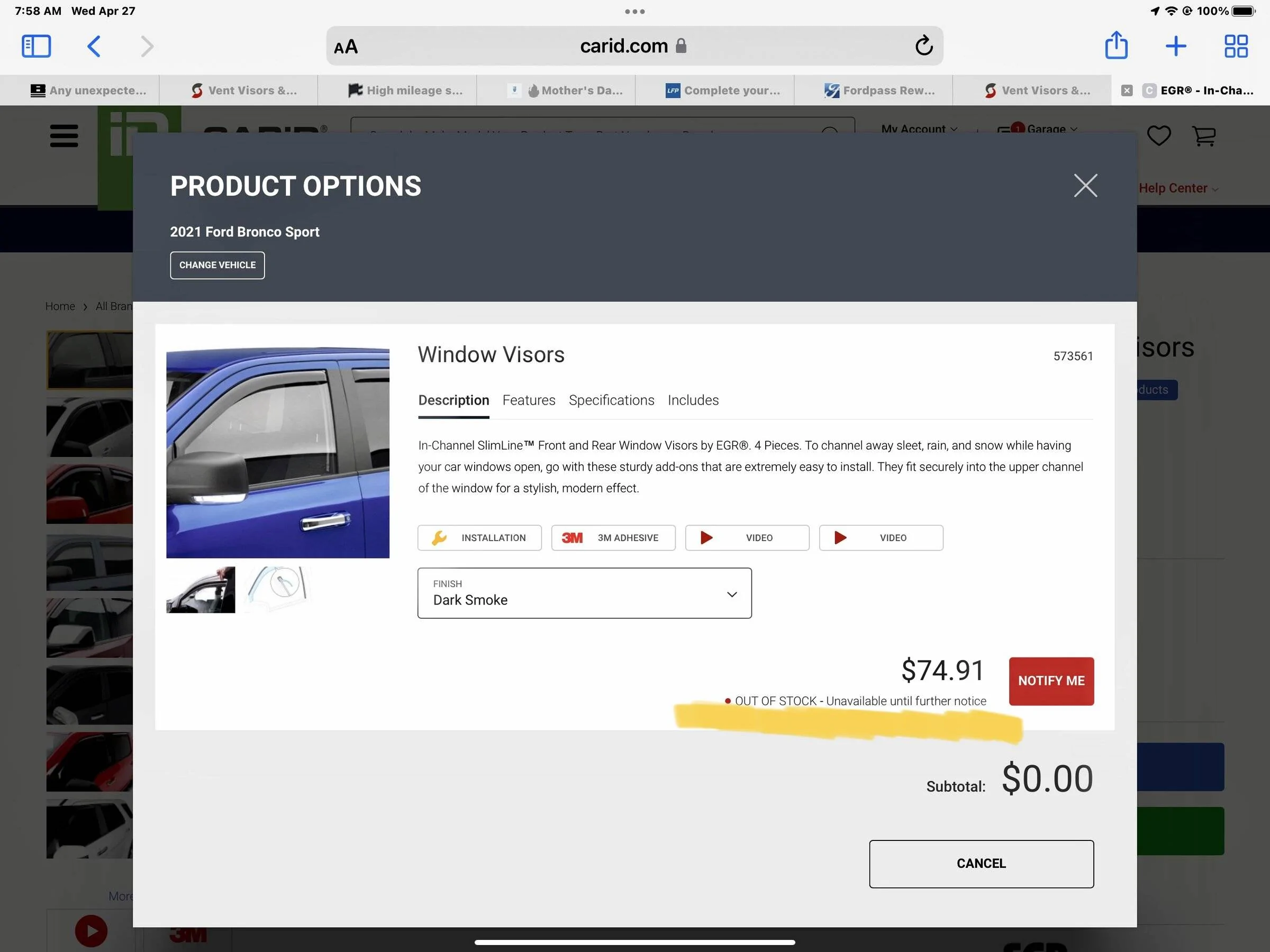Switch to the Specifications tab
The height and width of the screenshot is (952, 1270).
tap(611, 400)
